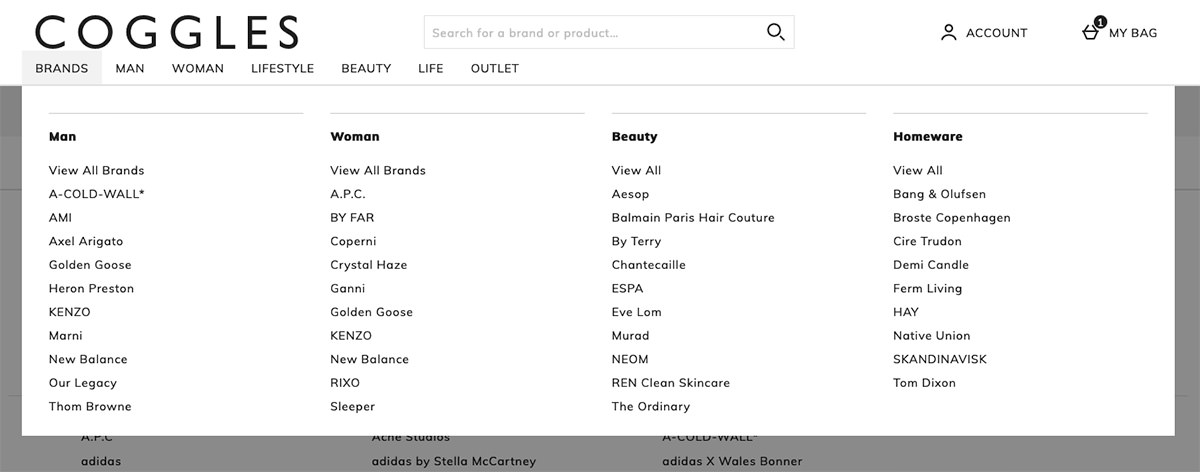This screenshot has height=472, width=1200.
Task: Click the Ganni brand link
Action: click(348, 288)
